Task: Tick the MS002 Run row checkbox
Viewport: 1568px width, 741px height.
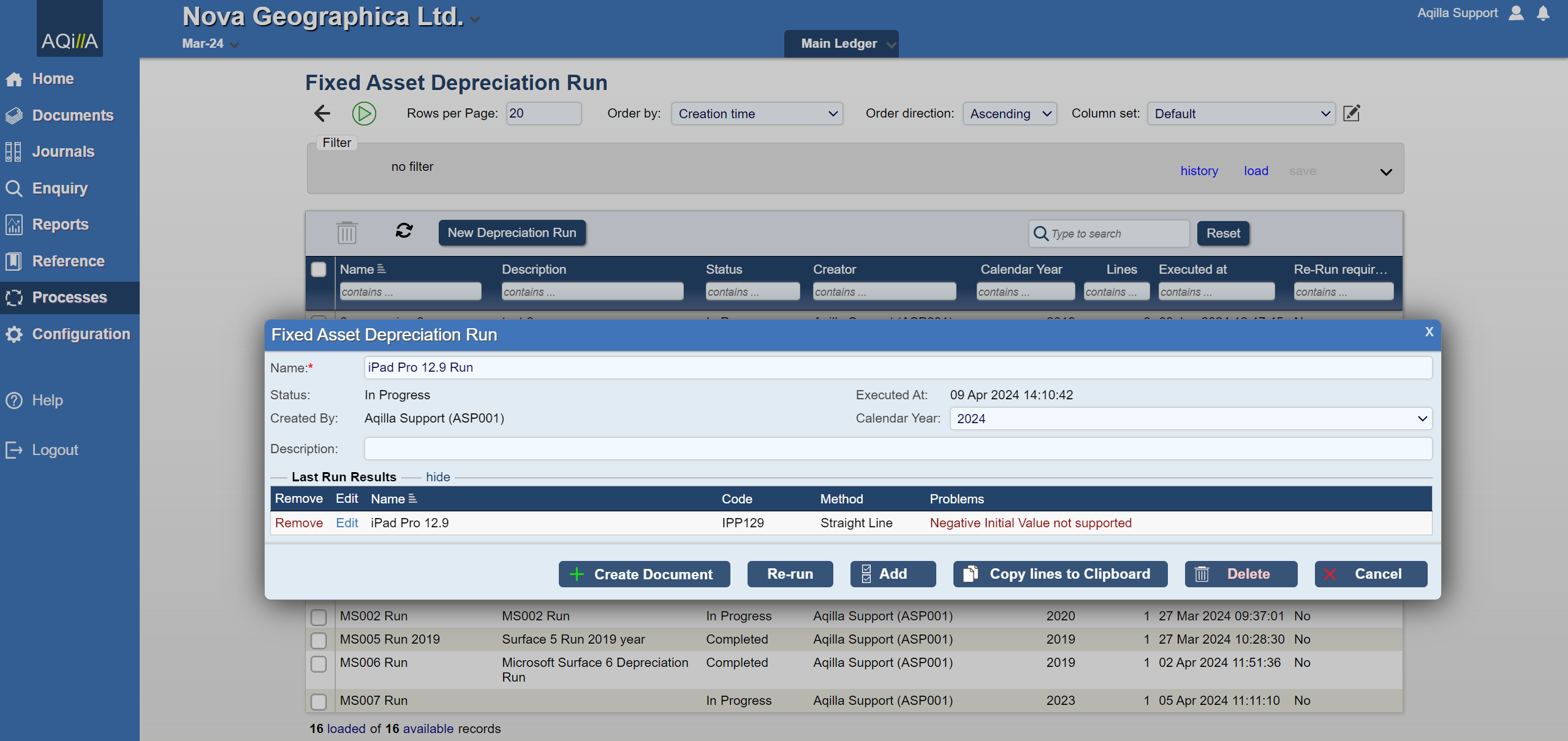Action: click(x=319, y=617)
